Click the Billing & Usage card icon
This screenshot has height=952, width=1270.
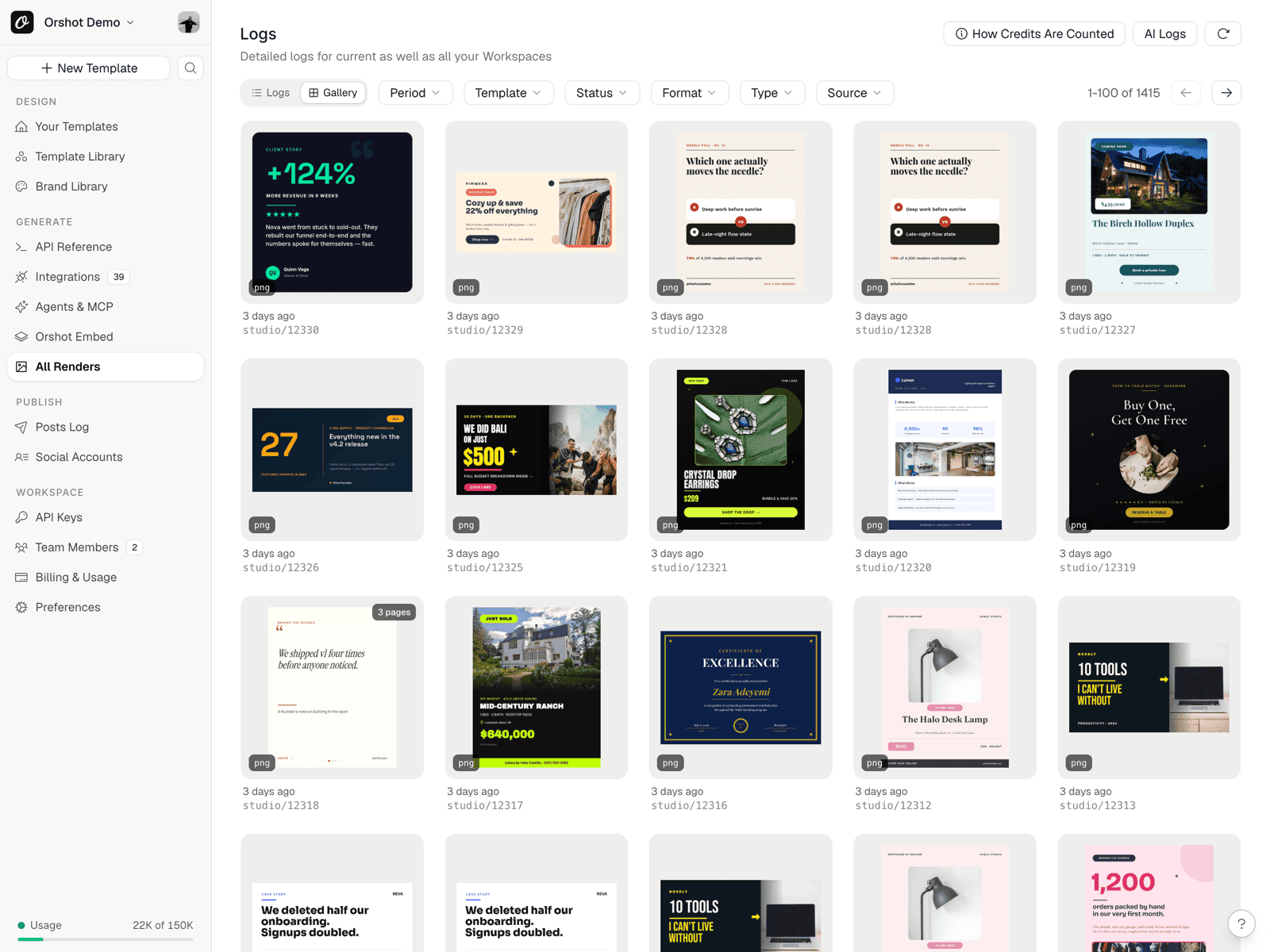point(21,578)
